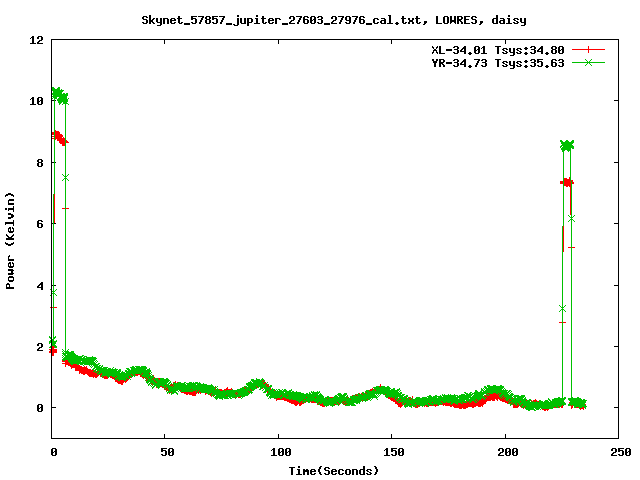Click the x-axis tick label 250
Image resolution: width=640 pixels, height=480 pixels.
(x=621, y=452)
